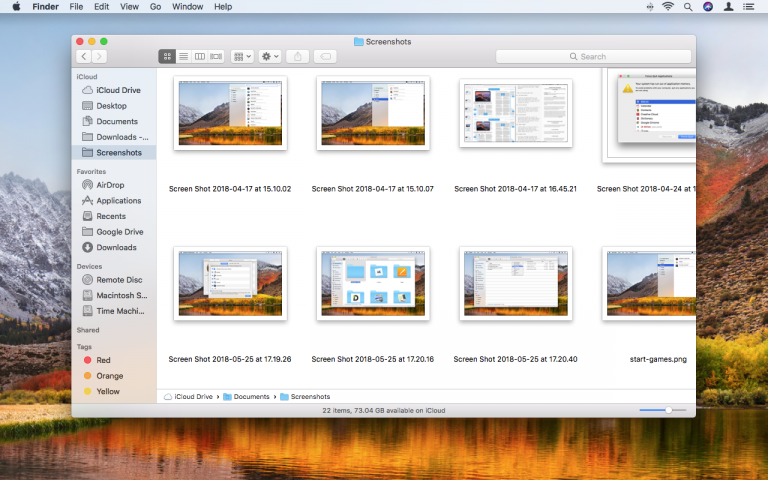Open Spotlight search in the menu bar

click(688, 7)
